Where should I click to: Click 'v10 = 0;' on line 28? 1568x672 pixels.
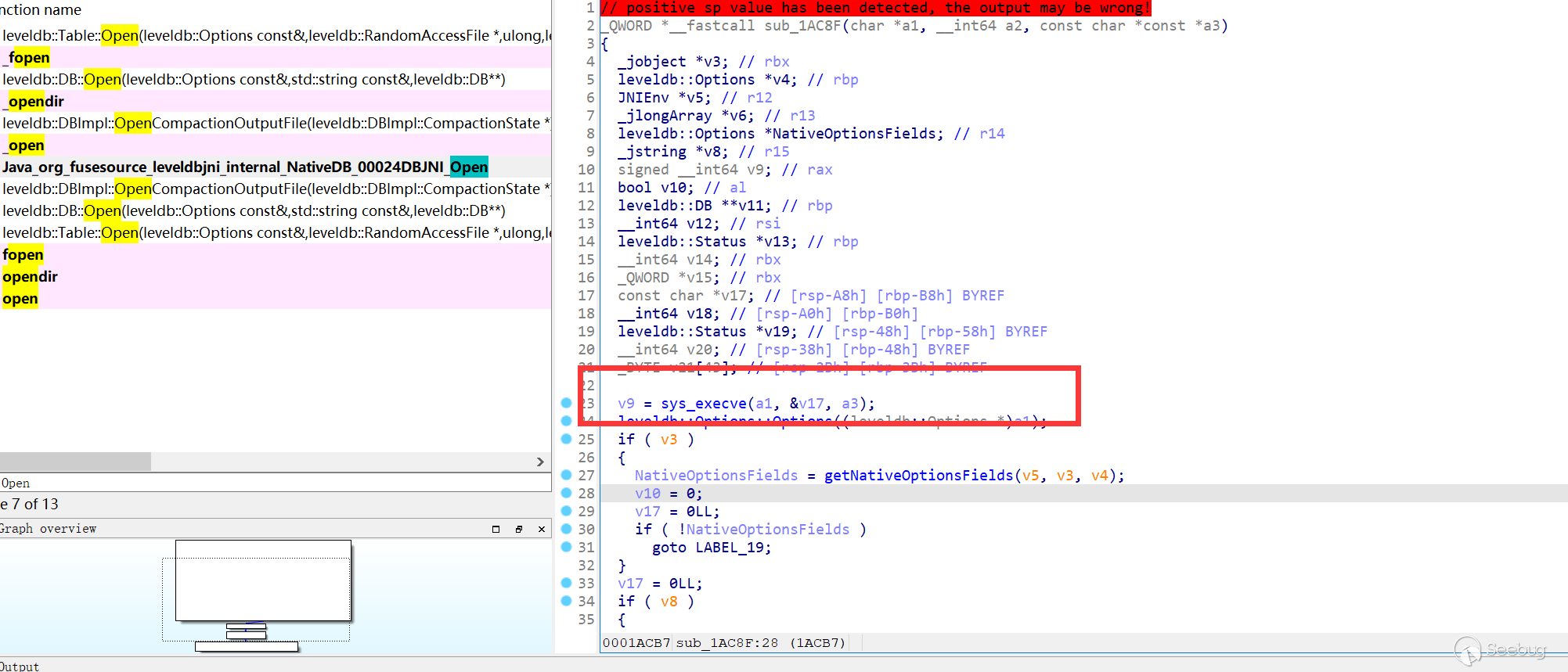pyautogui.click(x=669, y=494)
